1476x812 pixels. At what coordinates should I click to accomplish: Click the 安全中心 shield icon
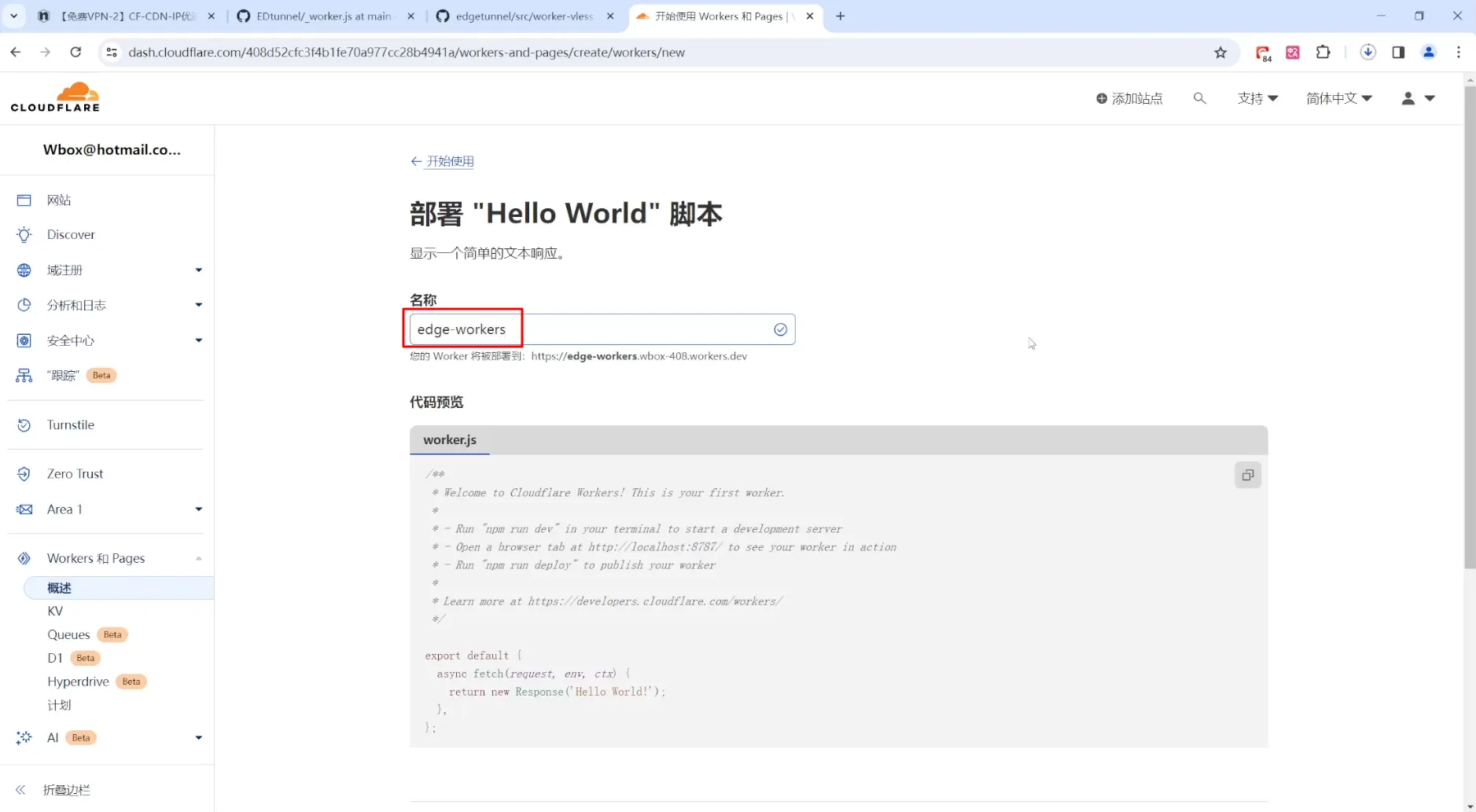click(x=24, y=340)
